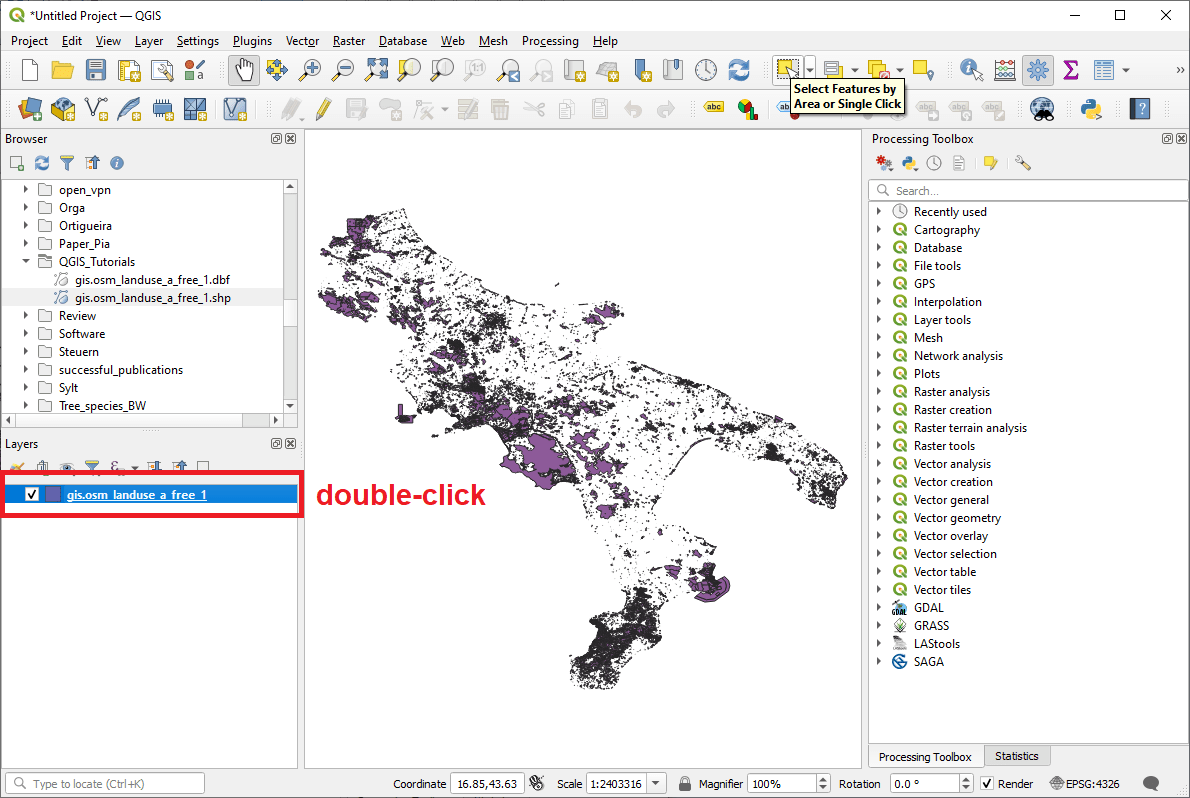The height and width of the screenshot is (798, 1190).
Task: Open the Processing menu
Action: [x=550, y=41]
